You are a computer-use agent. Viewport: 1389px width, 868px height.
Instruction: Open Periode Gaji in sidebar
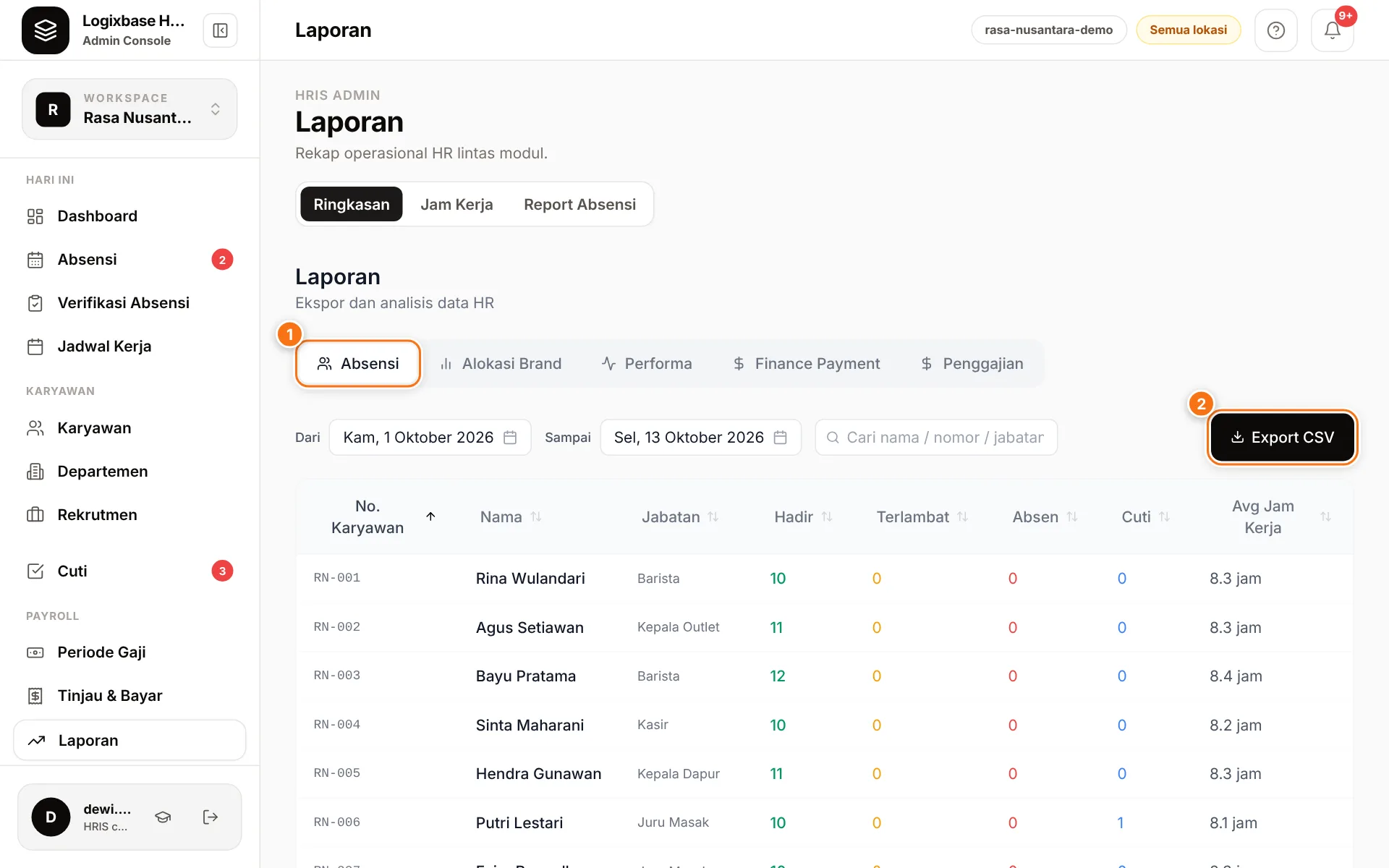pos(129,652)
